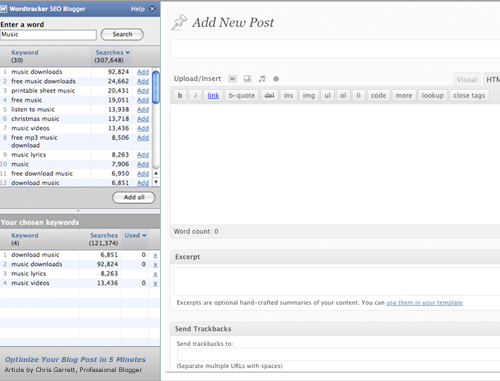Switch to the Visual editor tab
Screen dimensions: 500x381
467,79
